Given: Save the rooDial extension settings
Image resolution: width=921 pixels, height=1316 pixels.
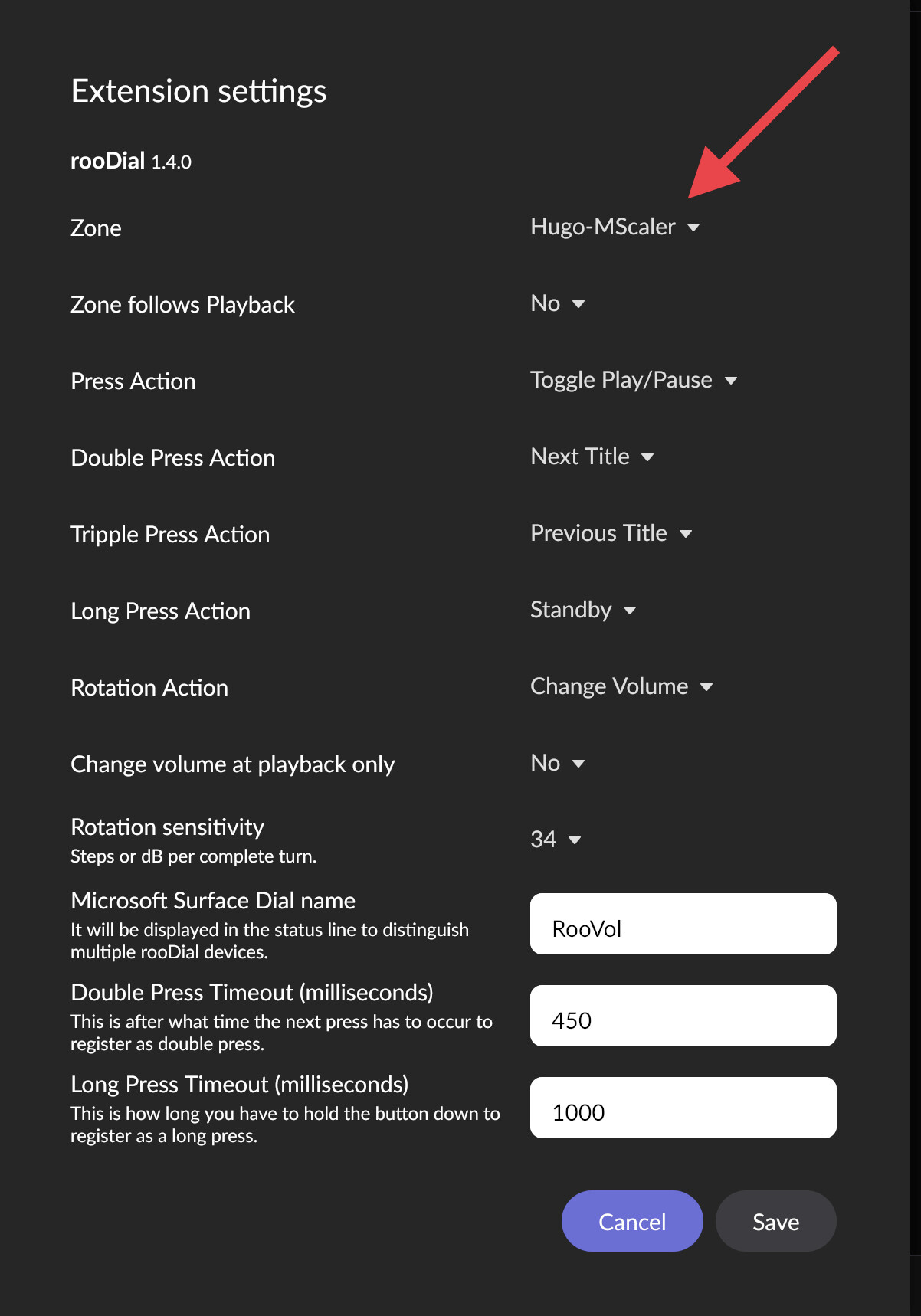Looking at the screenshot, I should 776,1221.
